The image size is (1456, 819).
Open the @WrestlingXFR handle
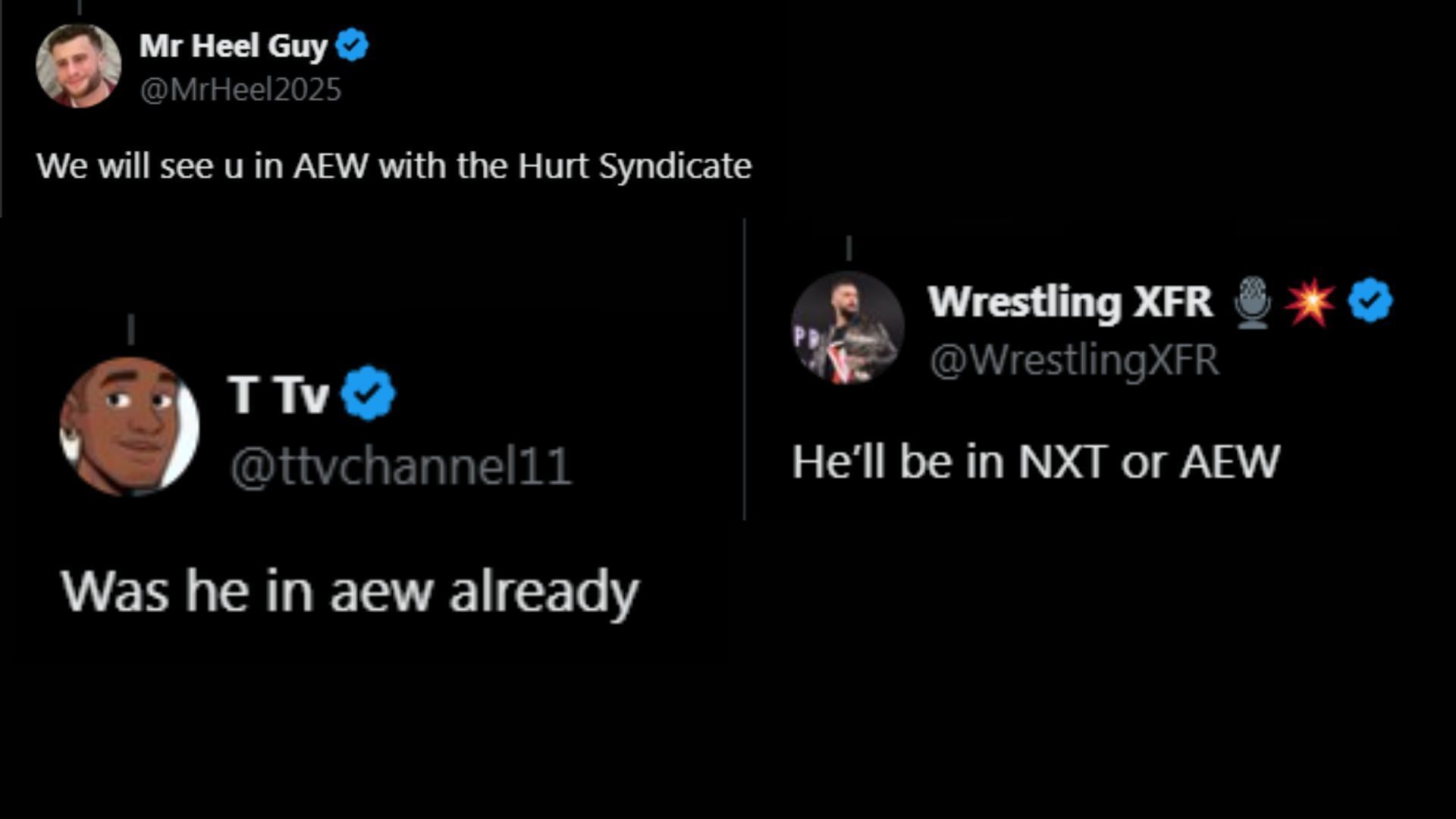coord(1074,359)
